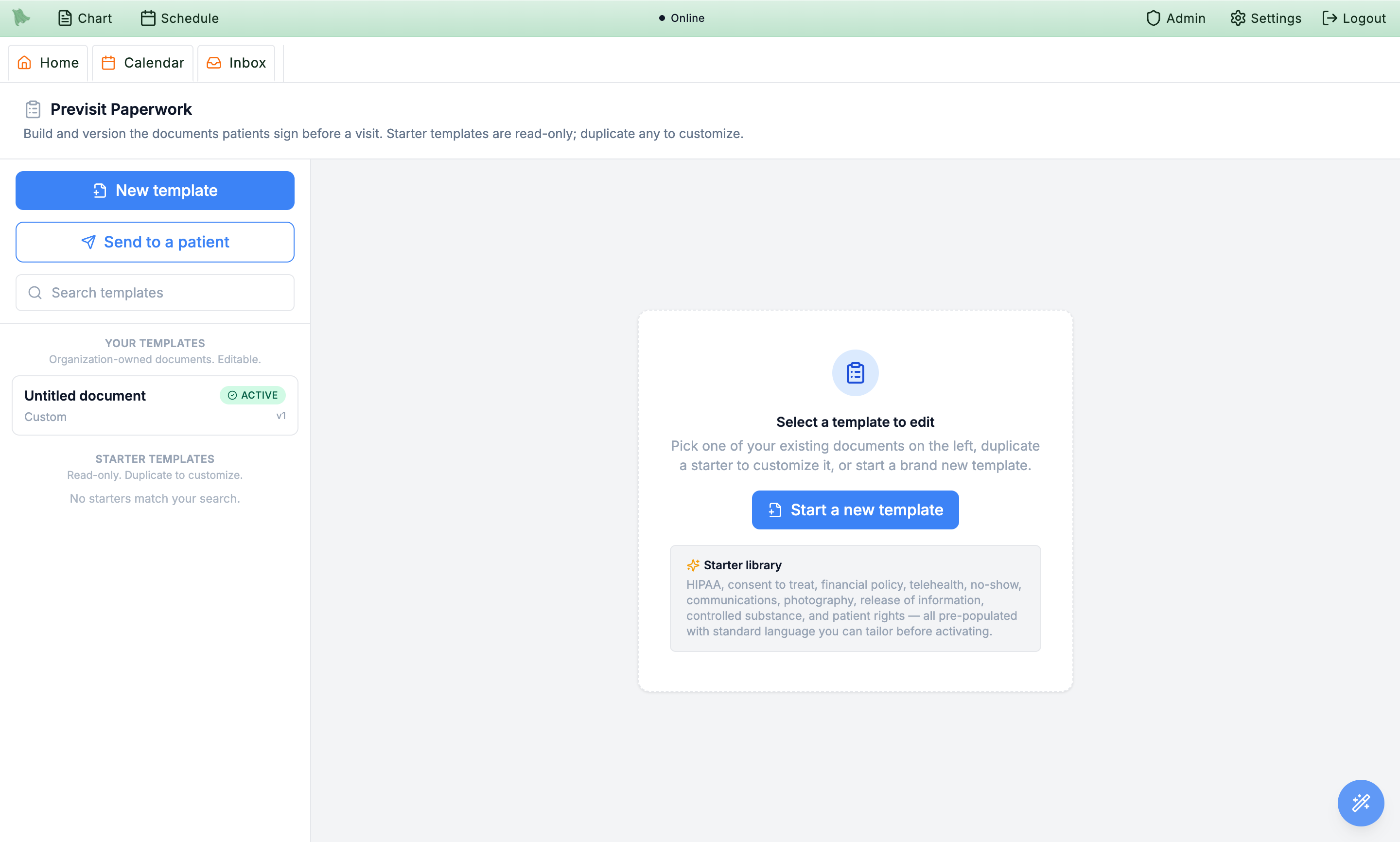The image size is (1400, 842).
Task: Click the clipboard icon beside Previsit Paperwork
Action: (x=33, y=109)
